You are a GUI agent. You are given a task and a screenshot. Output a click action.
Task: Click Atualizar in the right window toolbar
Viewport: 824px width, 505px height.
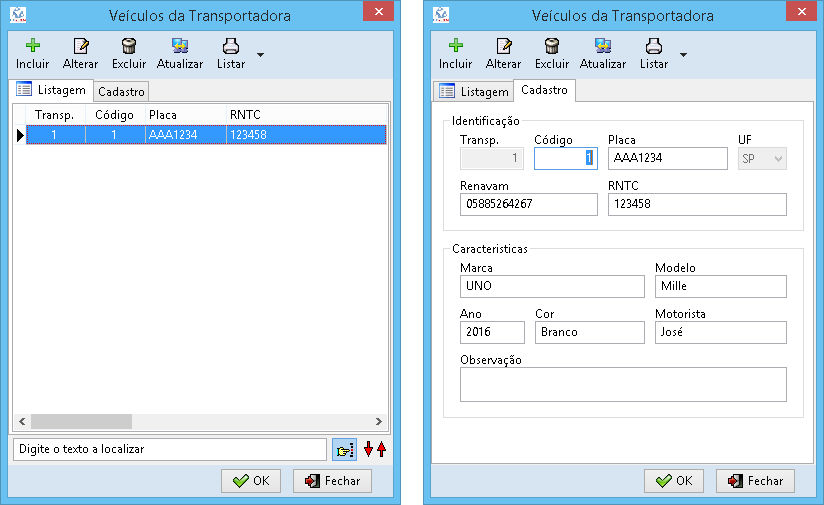click(x=603, y=54)
